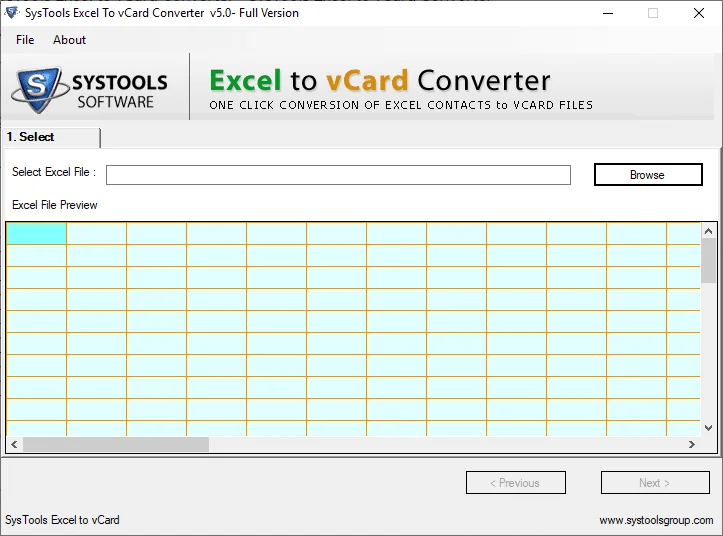This screenshot has width=723, height=536.
Task: Click the SysTools Software logo
Action: click(x=89, y=89)
